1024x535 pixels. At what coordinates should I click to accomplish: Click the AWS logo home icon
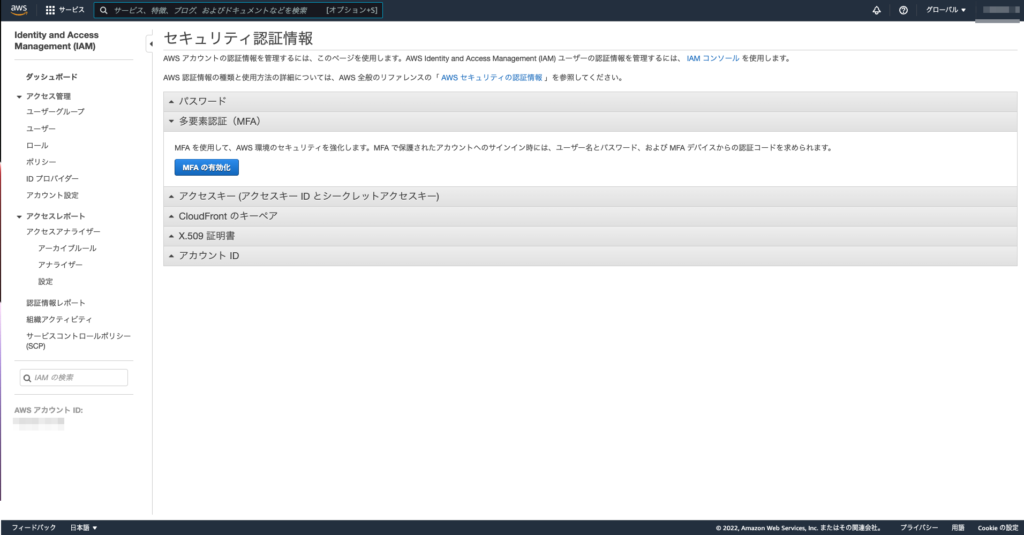coord(19,10)
